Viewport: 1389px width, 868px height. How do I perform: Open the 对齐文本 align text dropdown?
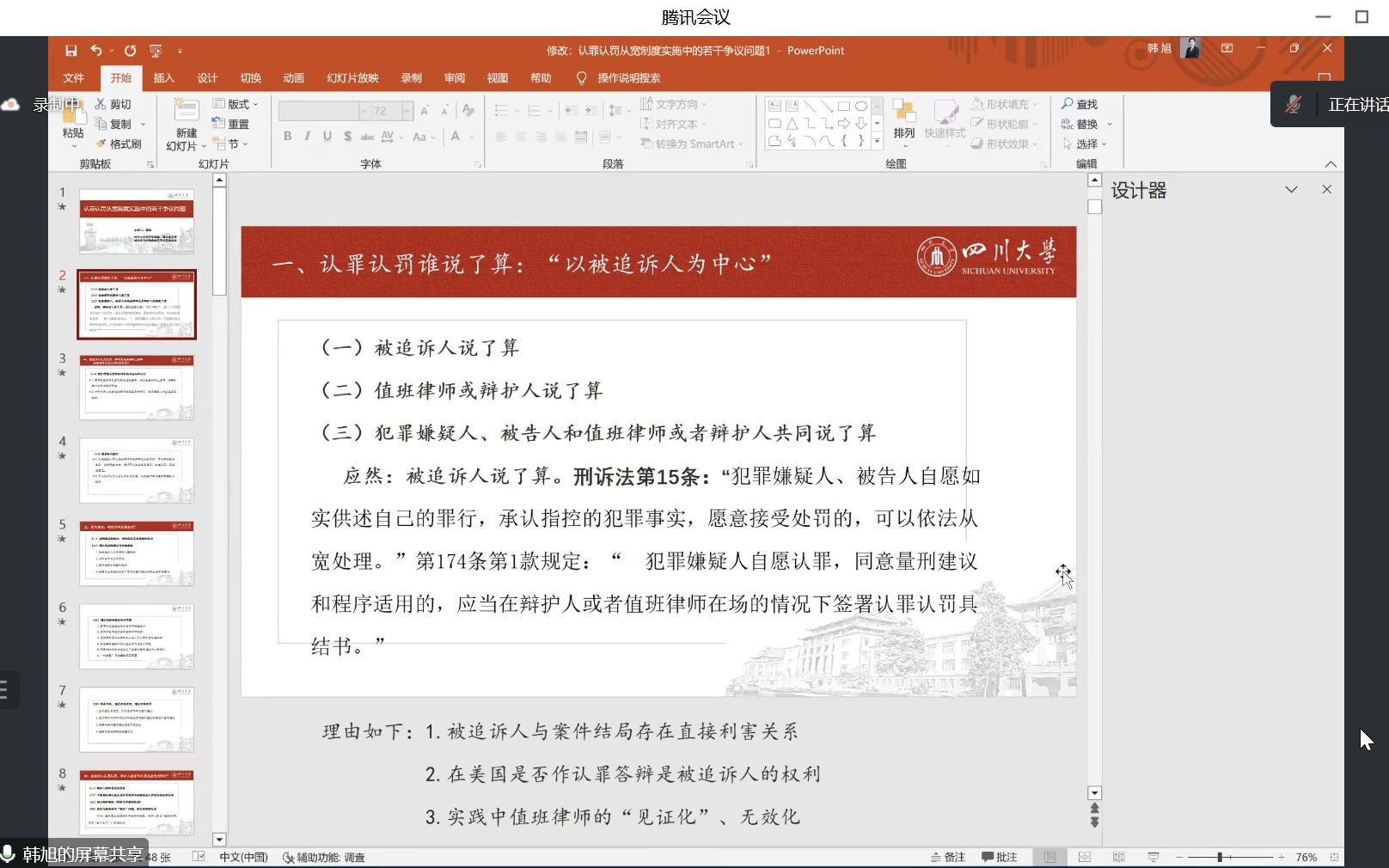(x=674, y=124)
